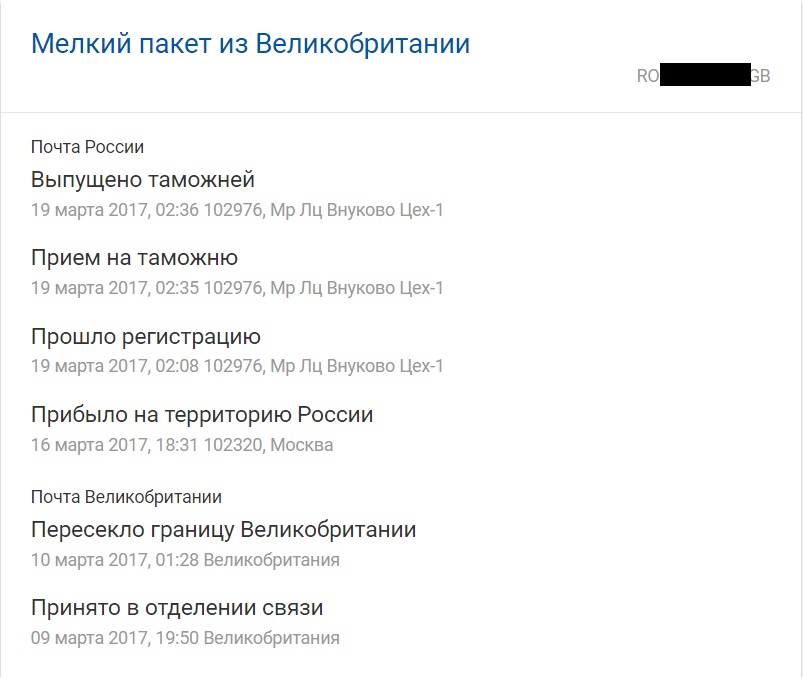Click the Почта Великобритании section label
The height and width of the screenshot is (686, 803).
tap(126, 497)
